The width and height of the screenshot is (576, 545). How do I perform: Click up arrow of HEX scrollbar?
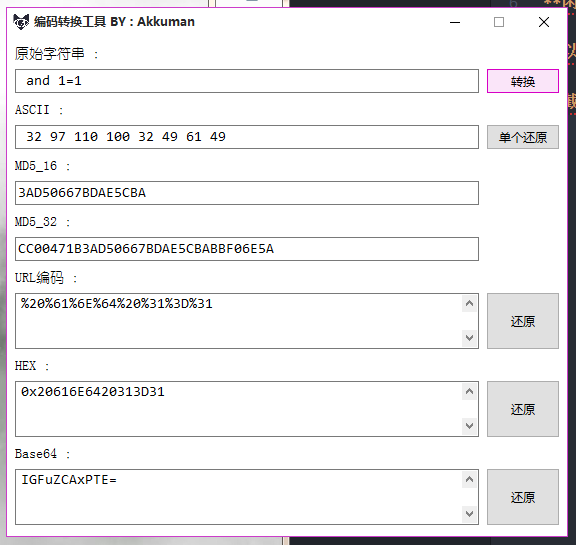click(469, 391)
